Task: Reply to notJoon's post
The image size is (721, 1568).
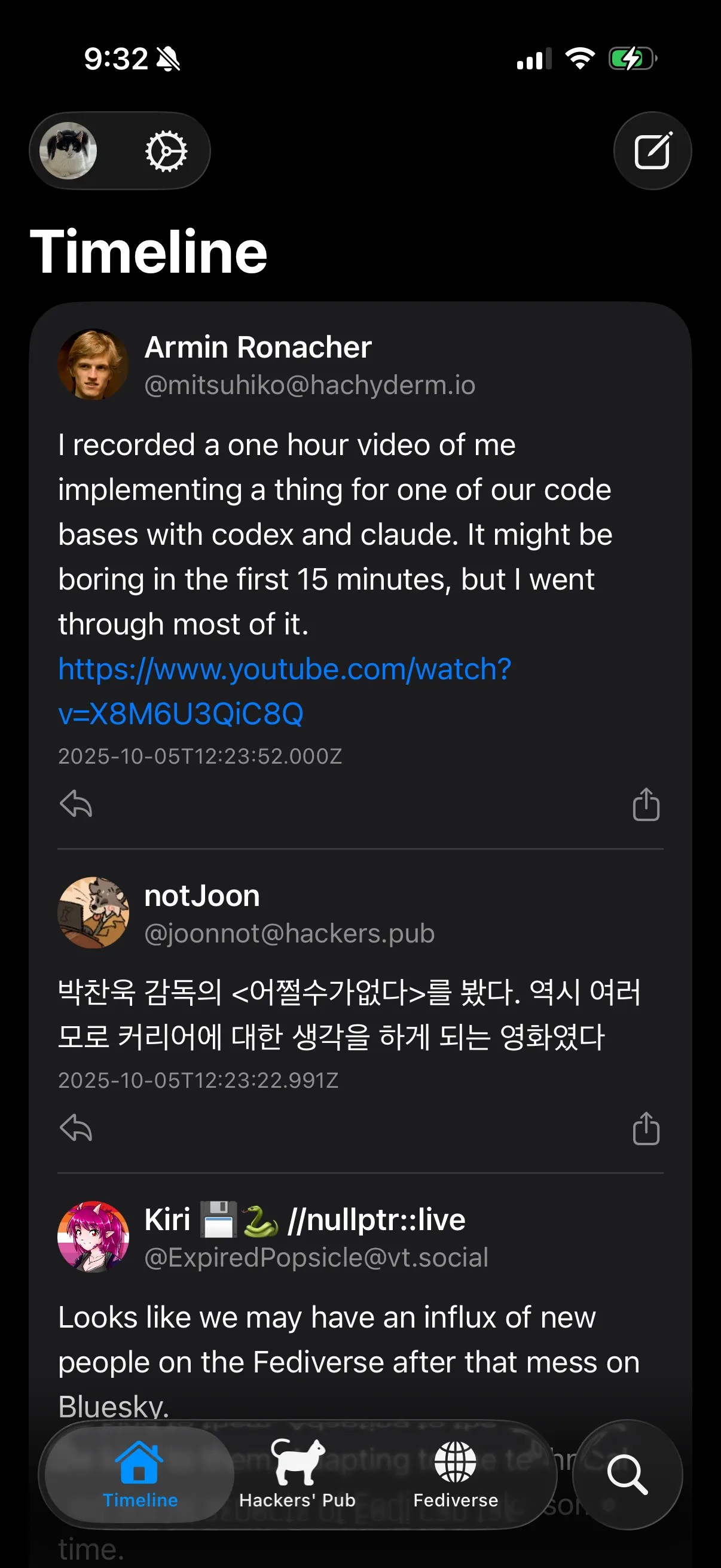Action: pyautogui.click(x=76, y=1128)
